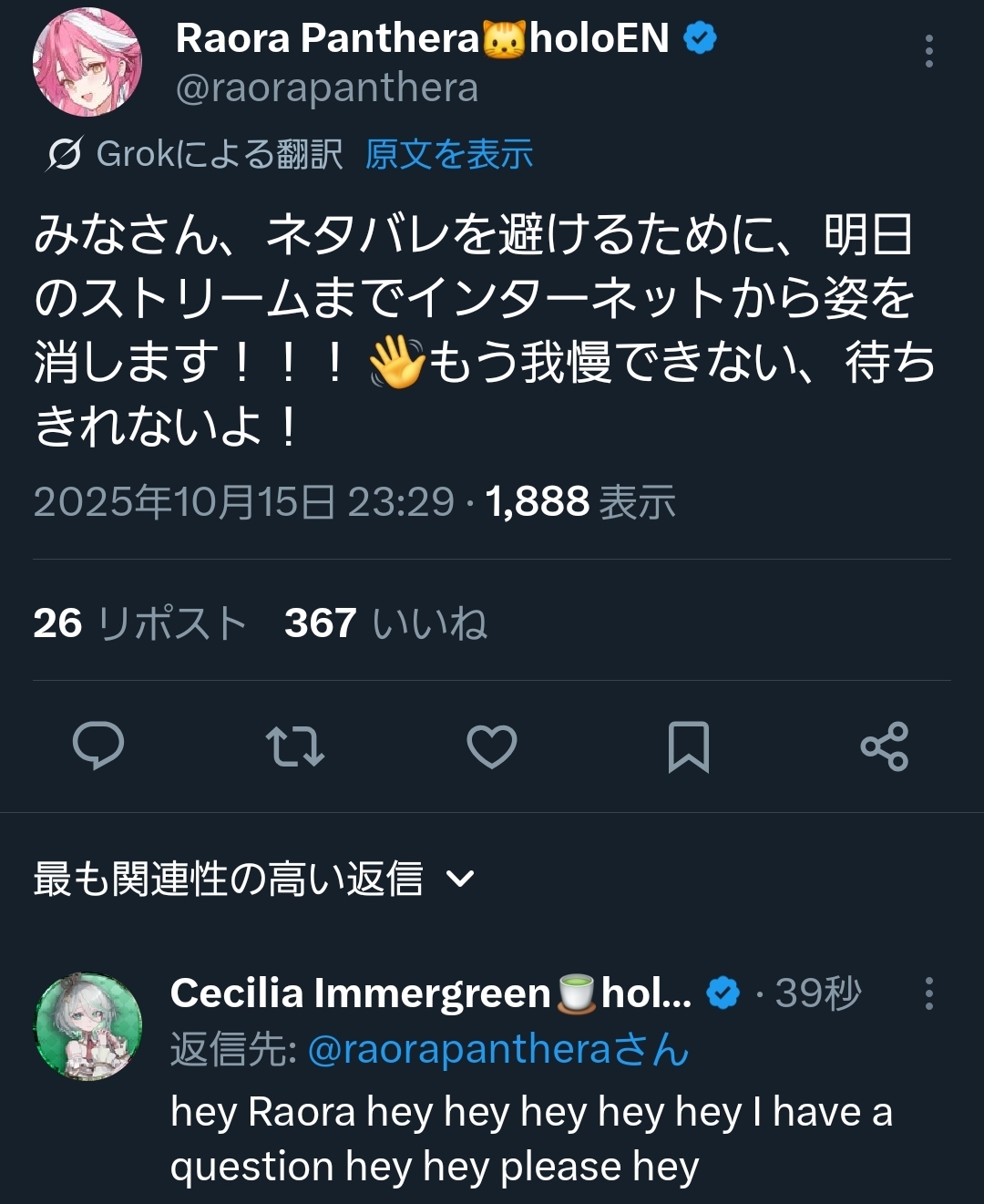Open Cecilia Immergreen's avatar
Screen dimensions: 984x1204
point(88,1026)
